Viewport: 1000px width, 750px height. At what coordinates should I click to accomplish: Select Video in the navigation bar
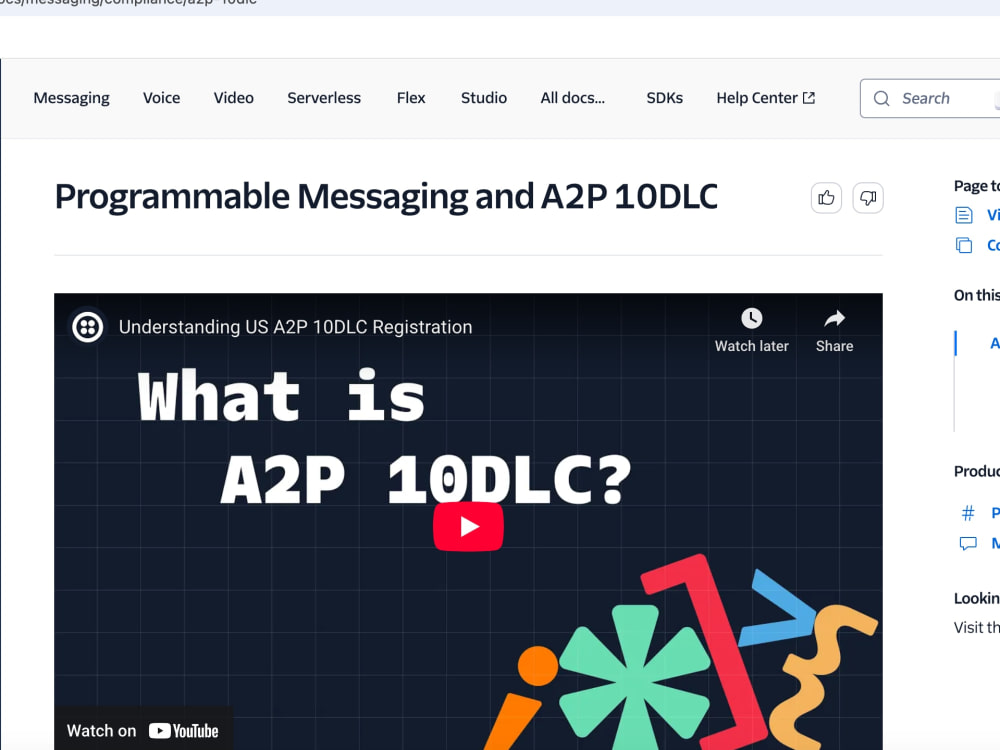[233, 98]
